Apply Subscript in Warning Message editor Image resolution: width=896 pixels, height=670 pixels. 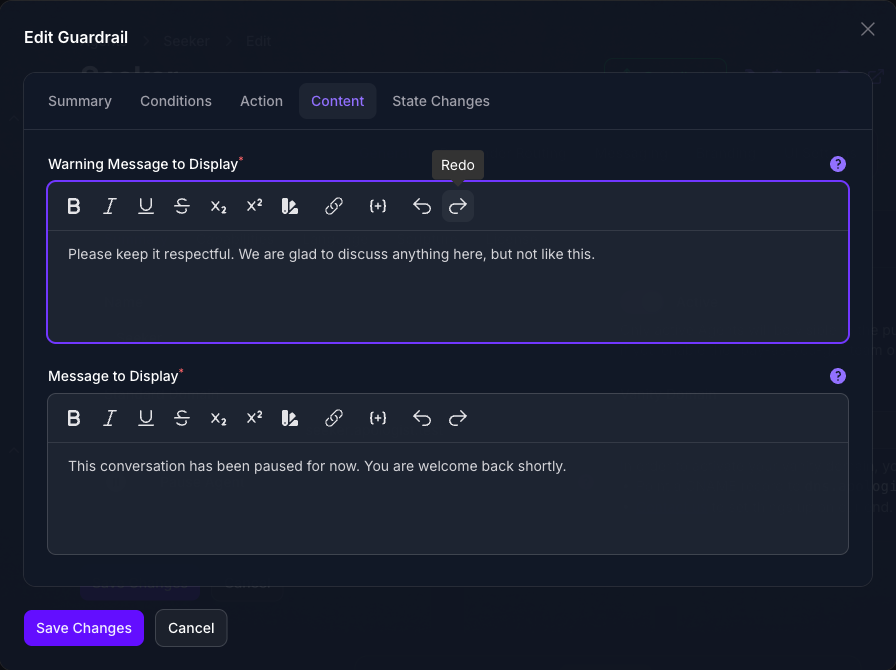point(218,206)
